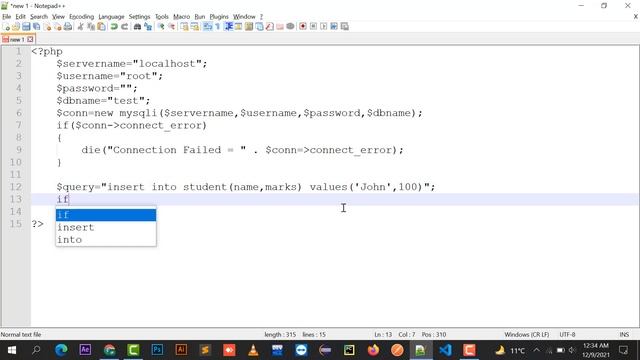Choose 'into' in the autocomplete list
The width and height of the screenshot is (640, 360).
tap(106, 240)
